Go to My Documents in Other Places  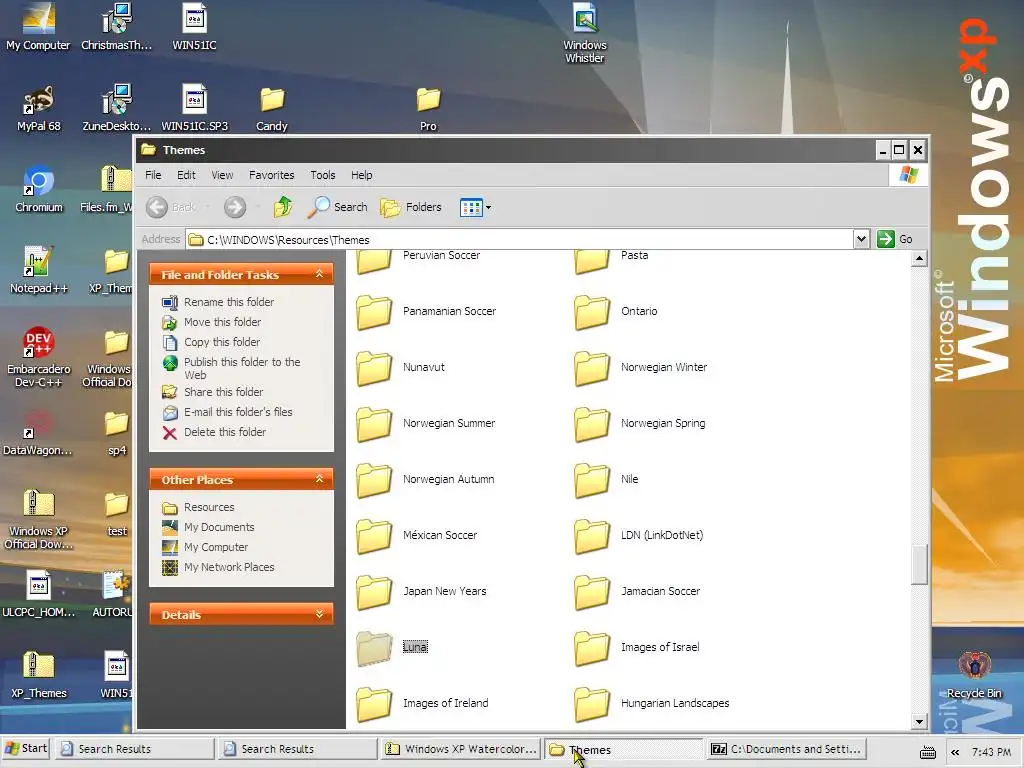click(x=219, y=527)
